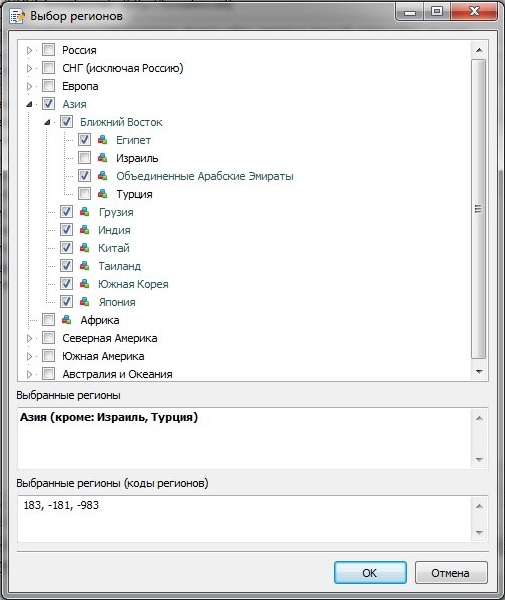The height and width of the screenshot is (600, 505).
Task: Click the region icon next to Африка
Action: point(66,320)
